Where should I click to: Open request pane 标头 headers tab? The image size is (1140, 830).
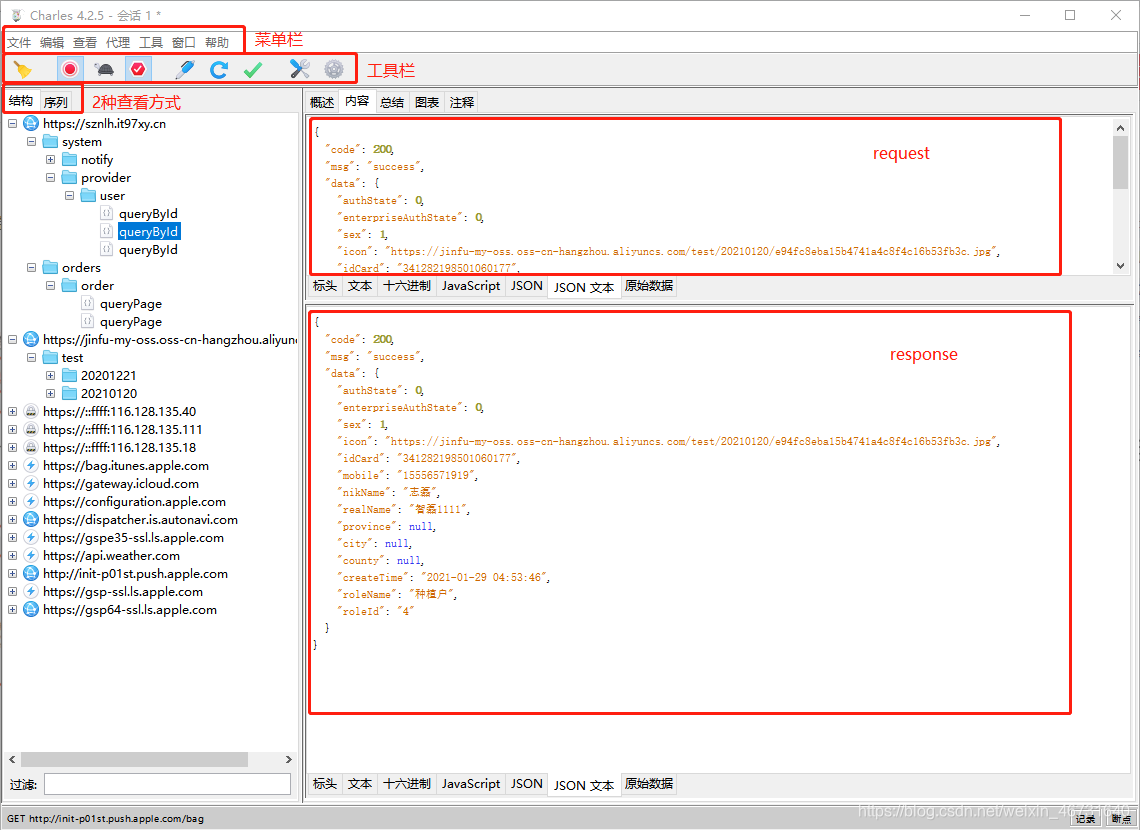[324, 286]
